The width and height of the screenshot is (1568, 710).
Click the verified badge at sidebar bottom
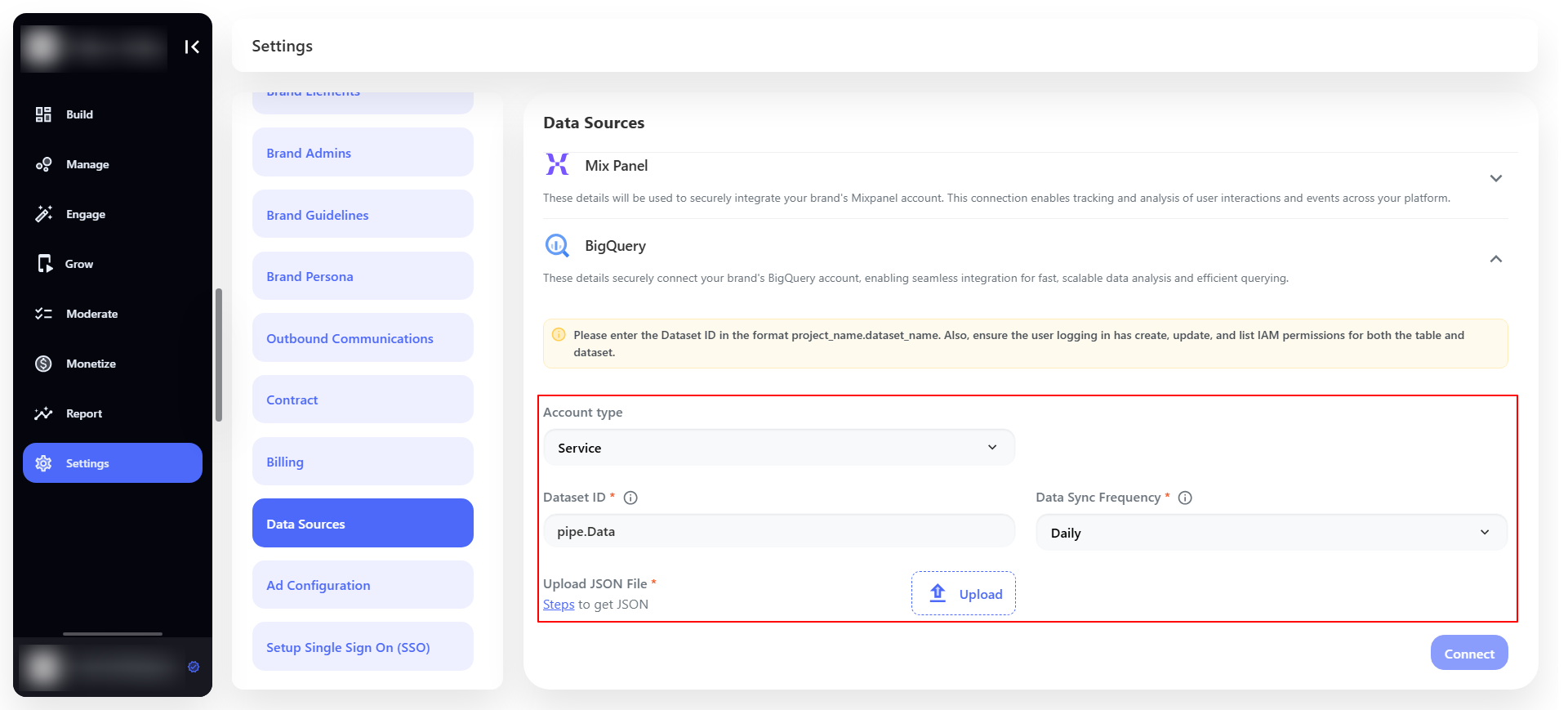coord(194,667)
